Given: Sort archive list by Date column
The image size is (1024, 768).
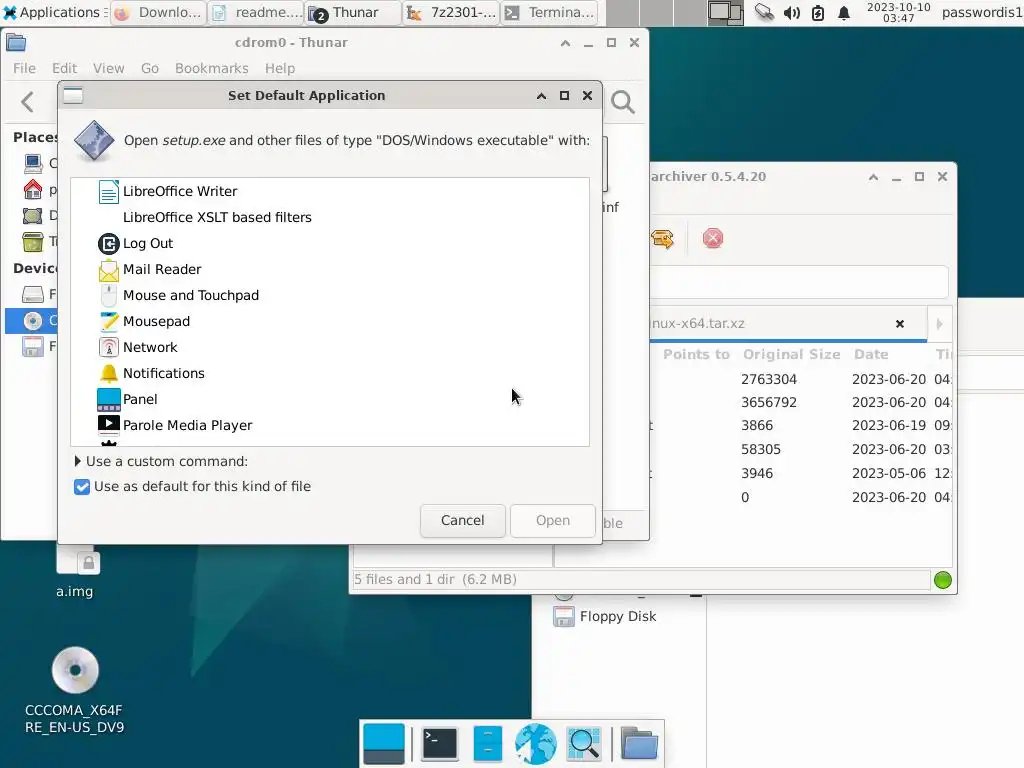Looking at the screenshot, I should tap(871, 354).
